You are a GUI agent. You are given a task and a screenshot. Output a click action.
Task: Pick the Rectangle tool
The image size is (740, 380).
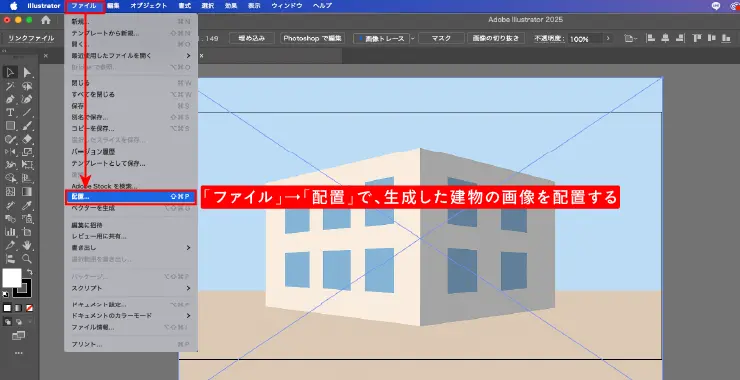[x=10, y=126]
